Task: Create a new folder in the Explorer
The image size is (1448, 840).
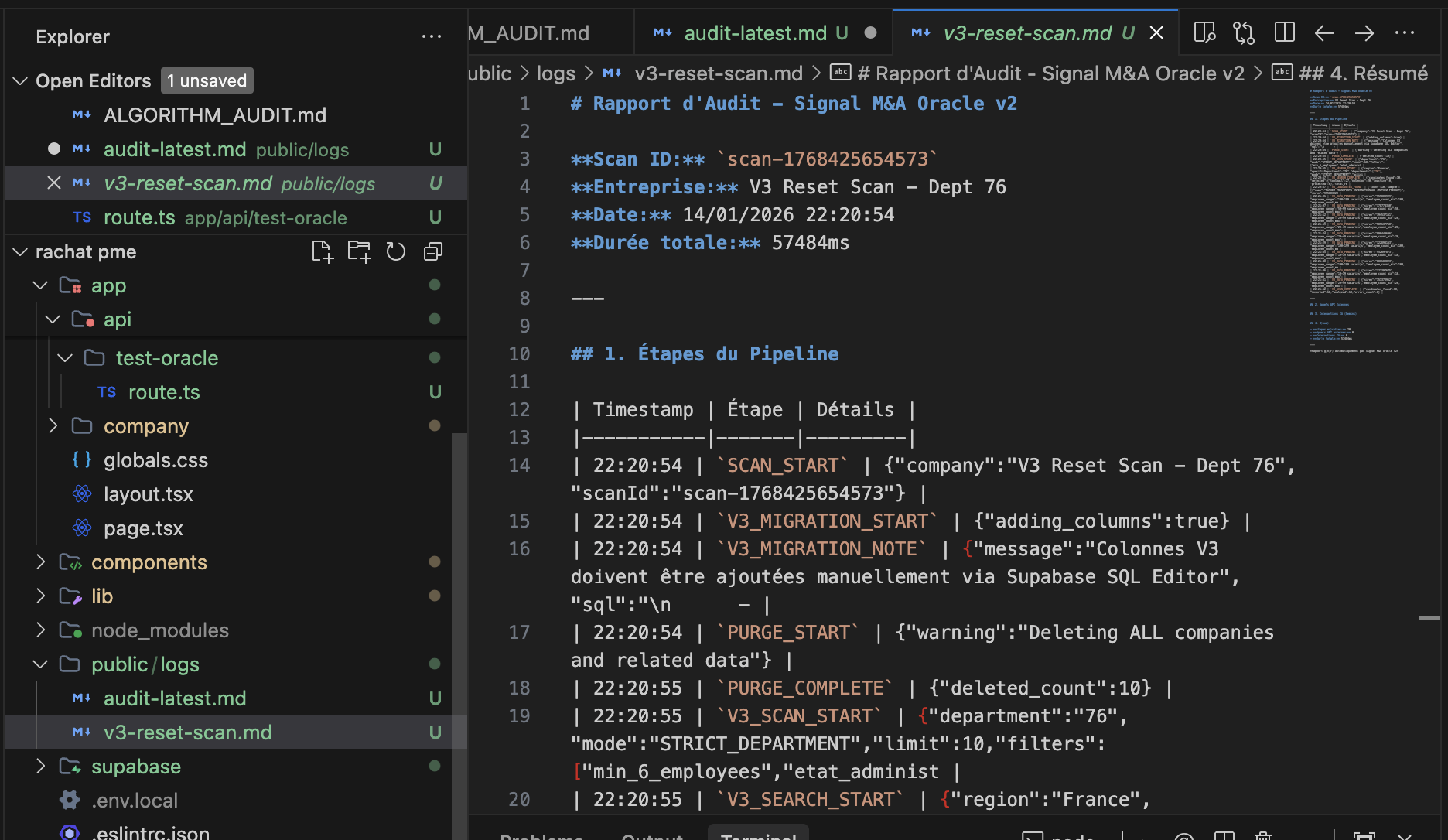Action: (x=359, y=251)
